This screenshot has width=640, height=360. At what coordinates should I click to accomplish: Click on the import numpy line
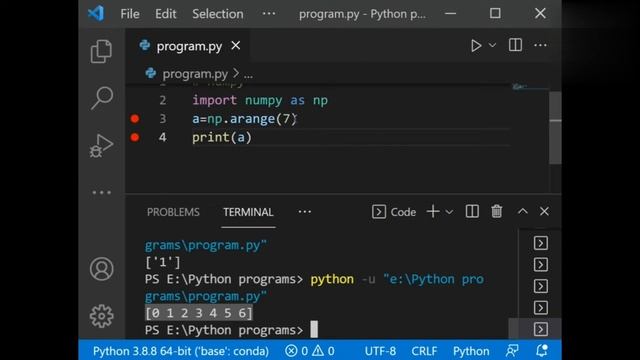260,100
